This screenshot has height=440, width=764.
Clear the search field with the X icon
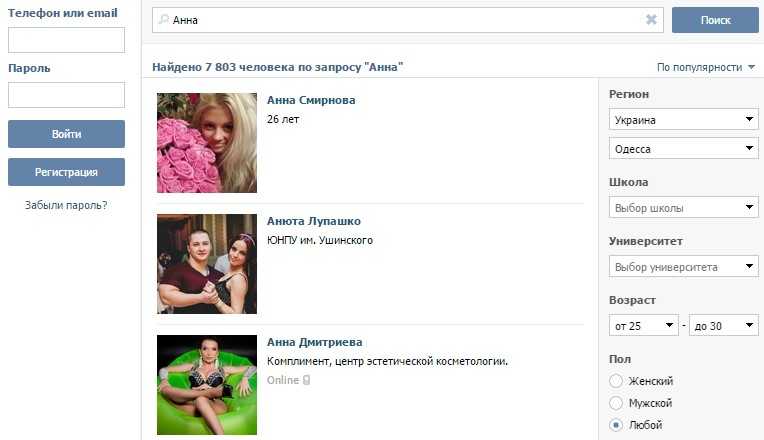pos(651,19)
